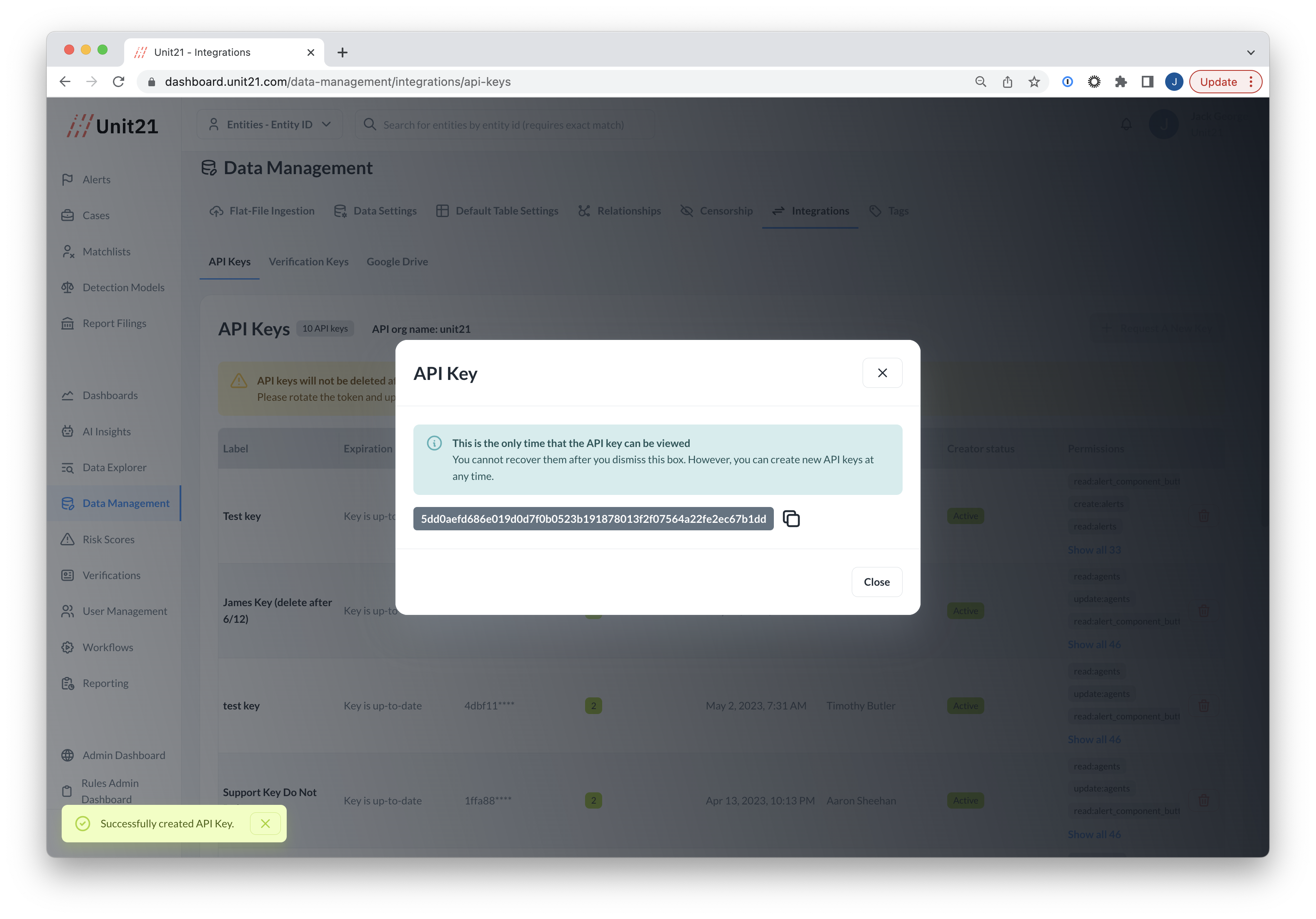Switch to the Verification Keys tab
1316x919 pixels.
(308, 261)
